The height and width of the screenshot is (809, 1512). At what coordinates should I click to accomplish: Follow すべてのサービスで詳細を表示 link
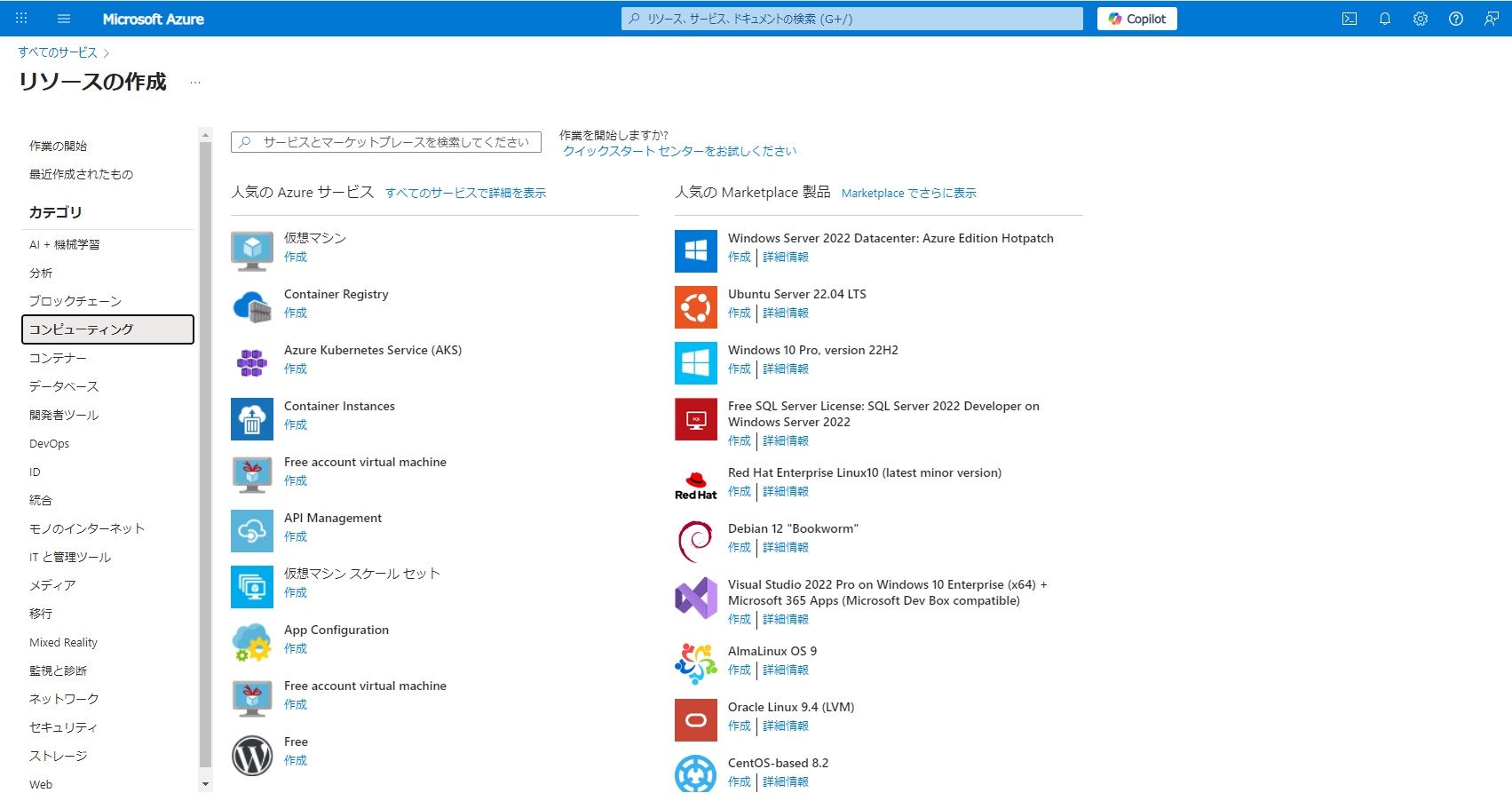(x=465, y=193)
